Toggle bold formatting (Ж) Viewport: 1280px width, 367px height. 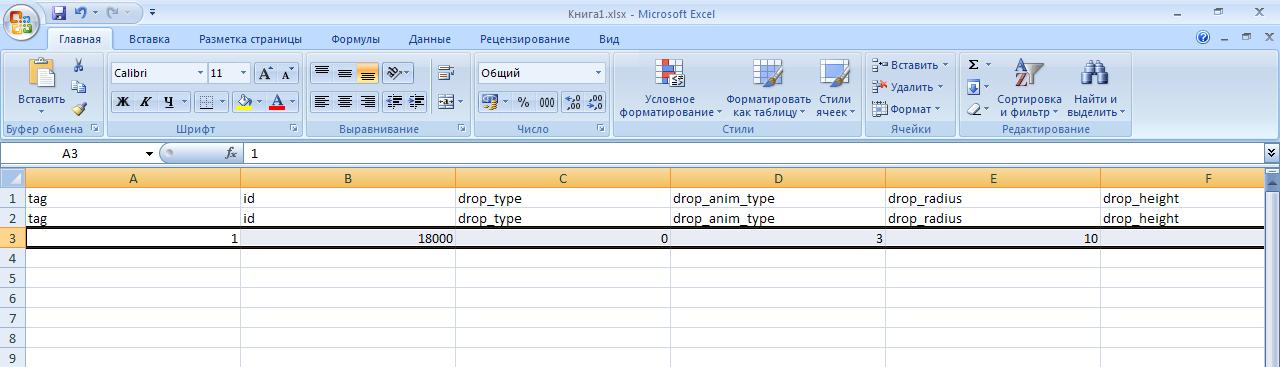click(x=123, y=102)
